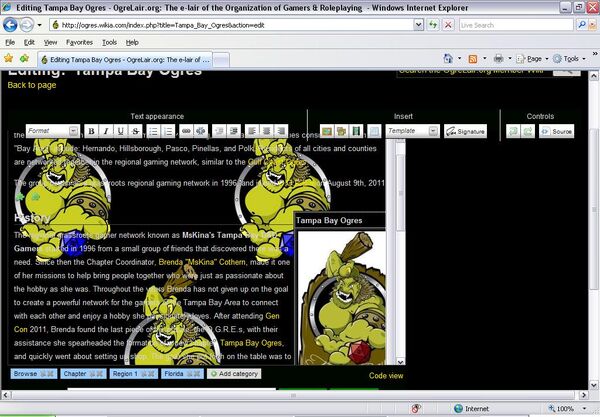Click the Undo icon under Controls
This screenshot has height=417, width=600.
click(513, 131)
